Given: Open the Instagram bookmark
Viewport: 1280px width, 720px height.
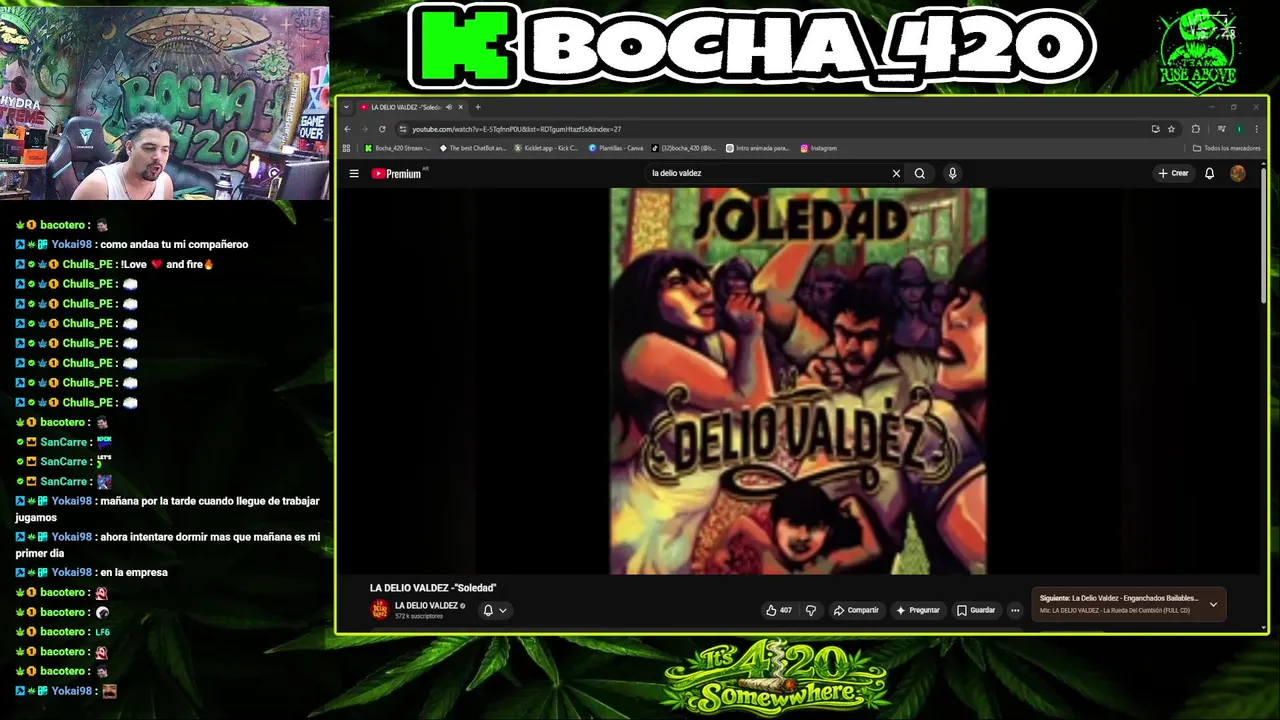Looking at the screenshot, I should point(818,148).
